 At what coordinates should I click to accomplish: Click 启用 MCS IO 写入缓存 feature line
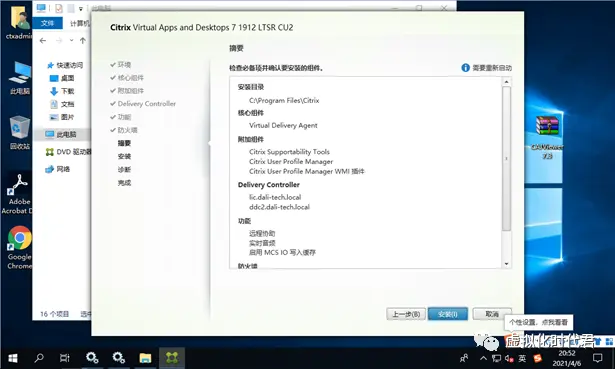click(x=282, y=253)
